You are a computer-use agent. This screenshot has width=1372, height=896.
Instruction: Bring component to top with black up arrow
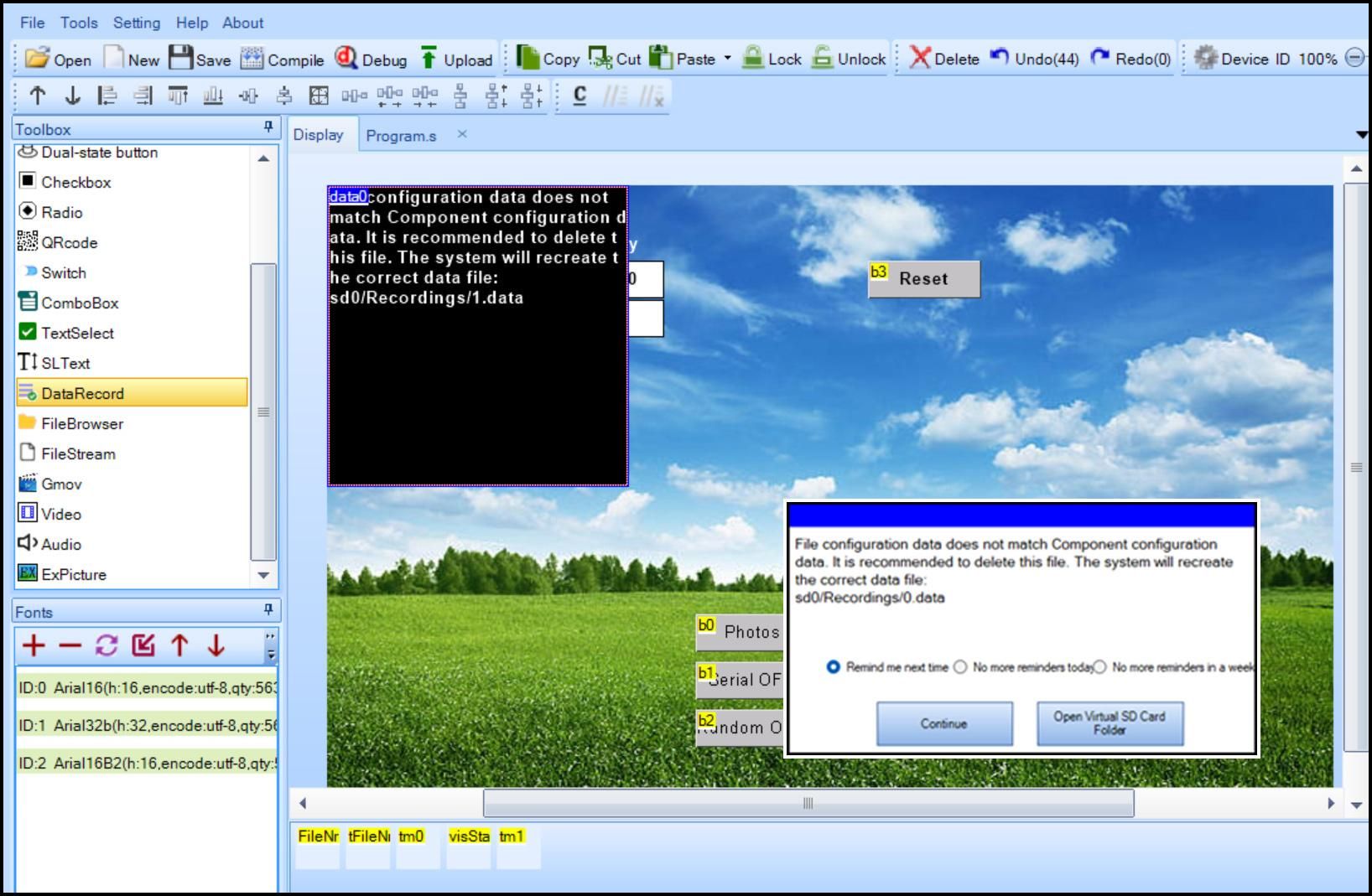click(x=37, y=96)
